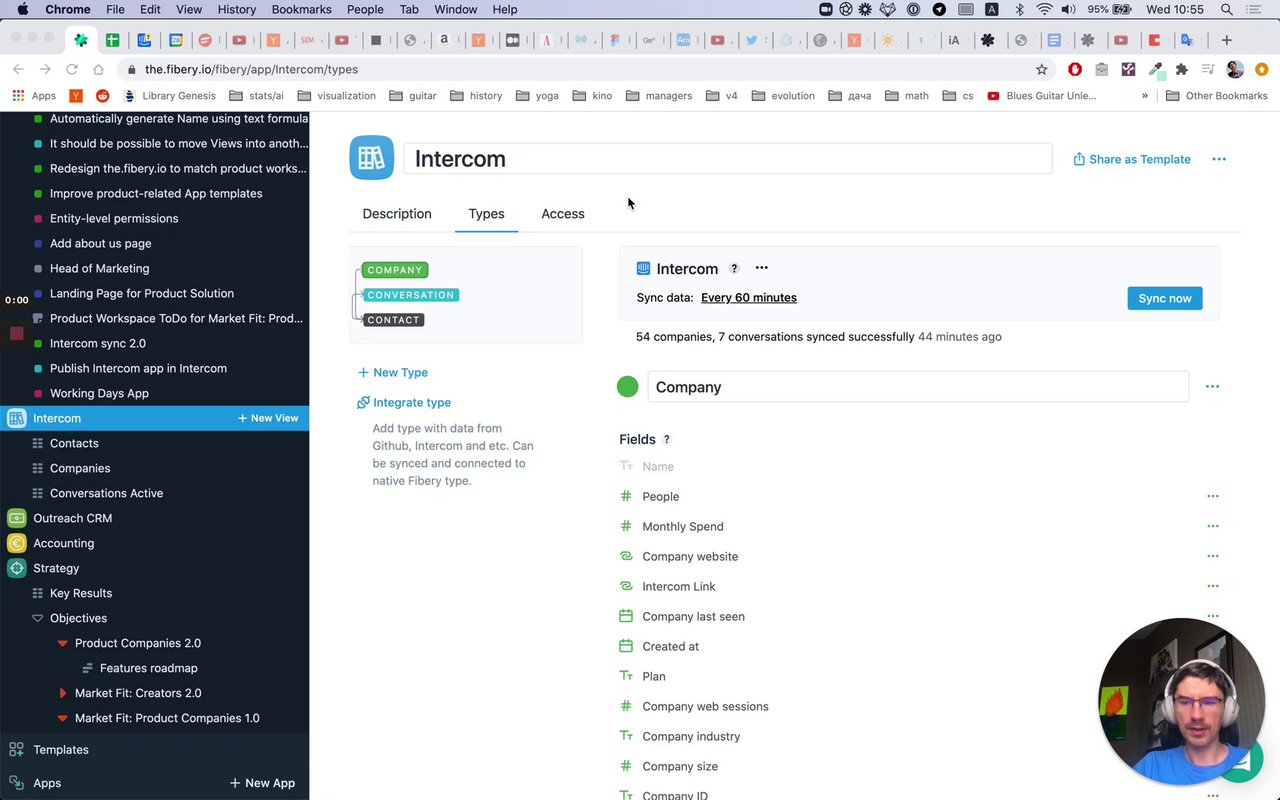This screenshot has width=1280, height=800.
Task: Click the Company type name input field
Action: pyautogui.click(x=918, y=387)
